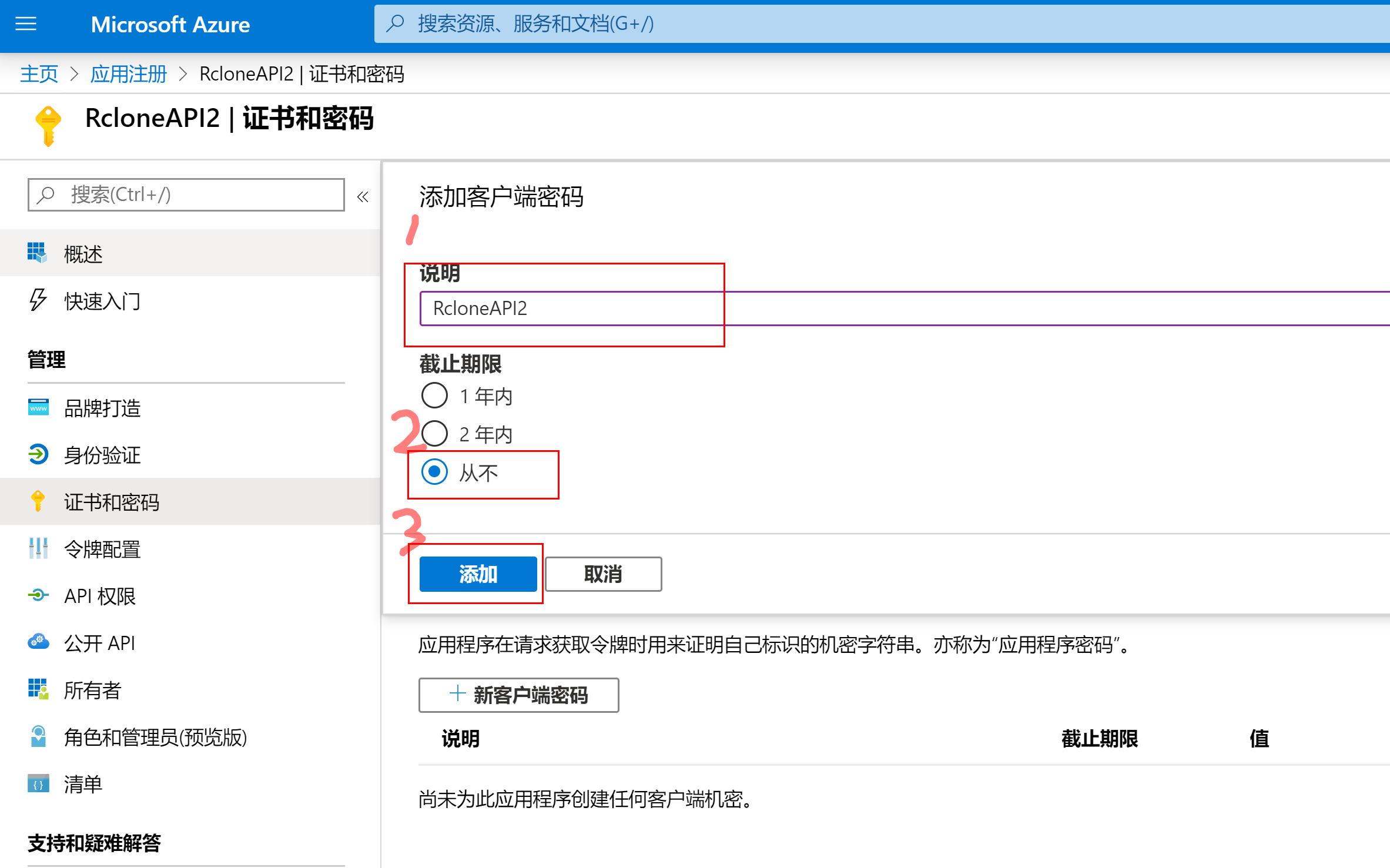Click the 值 column header
Image resolution: width=1390 pixels, height=868 pixels.
[1260, 738]
